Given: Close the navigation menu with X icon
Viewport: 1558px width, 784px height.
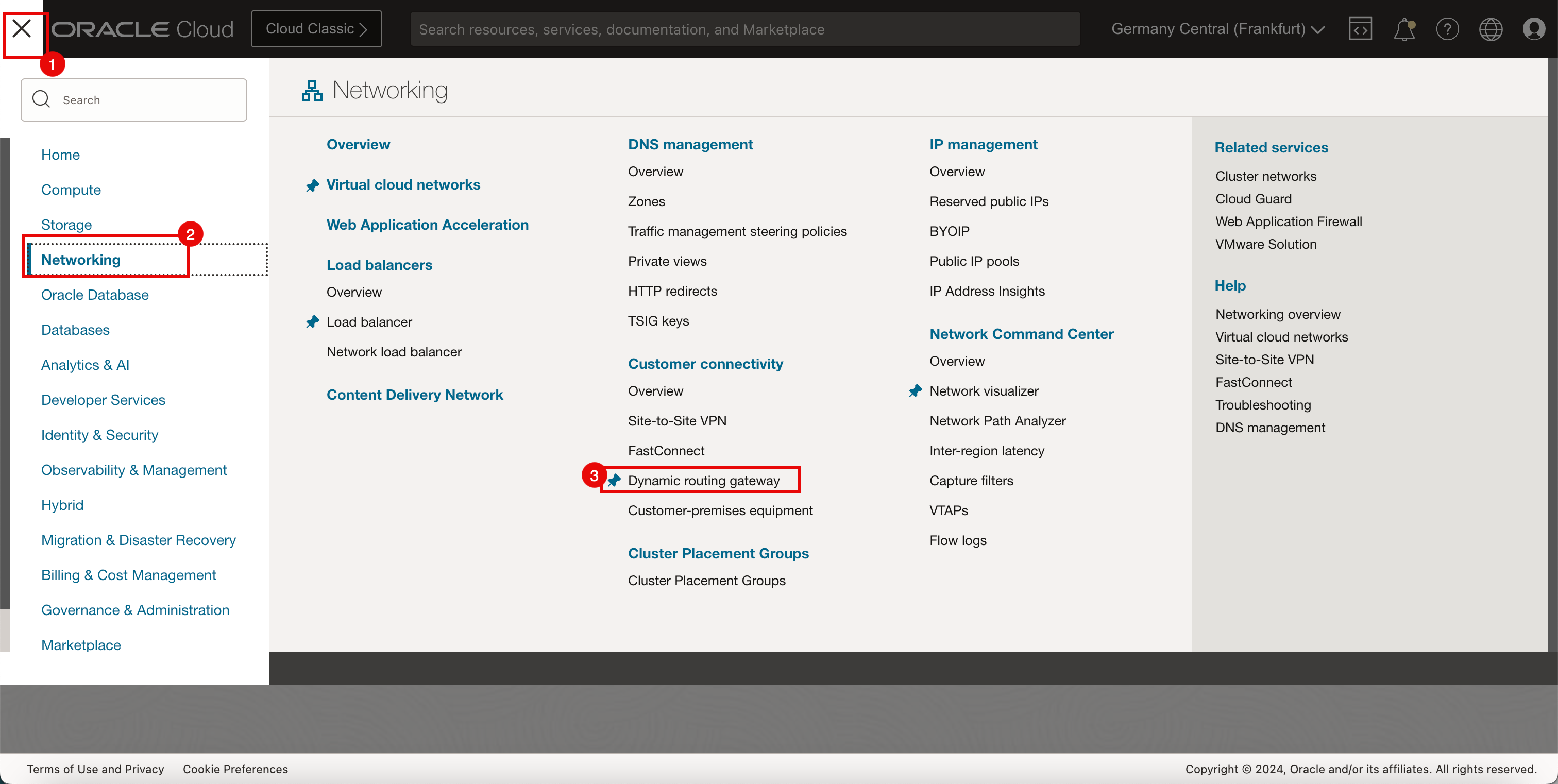Looking at the screenshot, I should coord(22,28).
